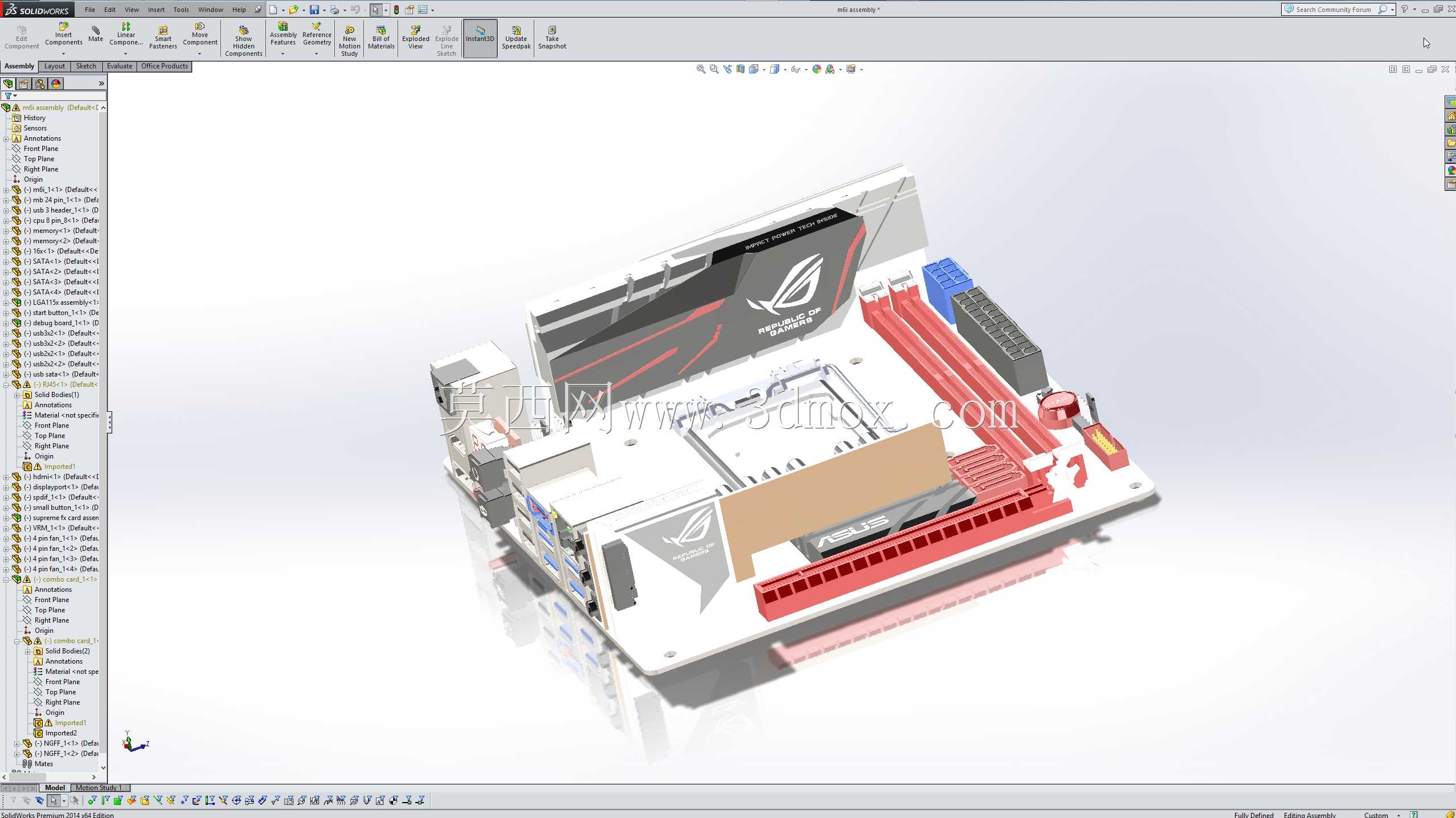
Task: Click the Smart Fasteners button
Action: (163, 38)
